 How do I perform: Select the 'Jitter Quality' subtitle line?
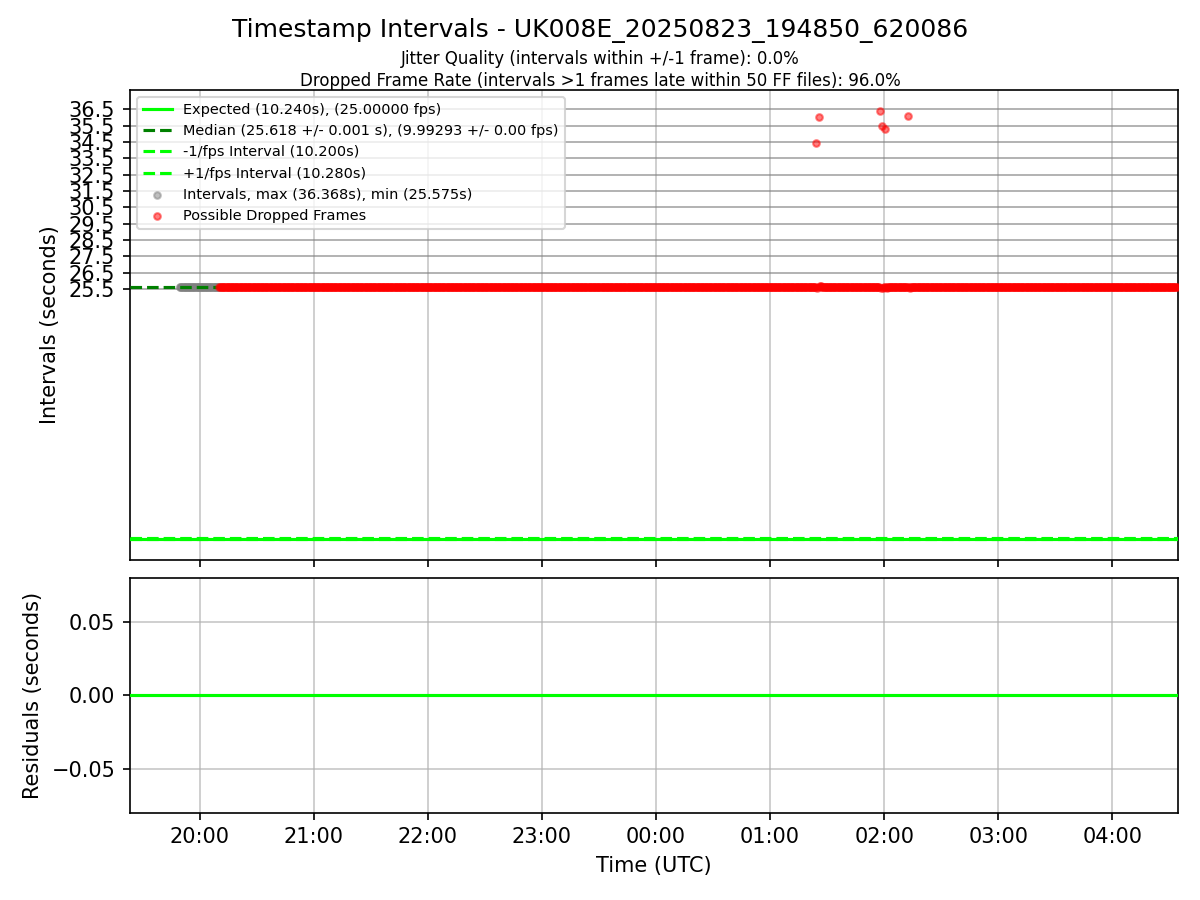point(599,59)
